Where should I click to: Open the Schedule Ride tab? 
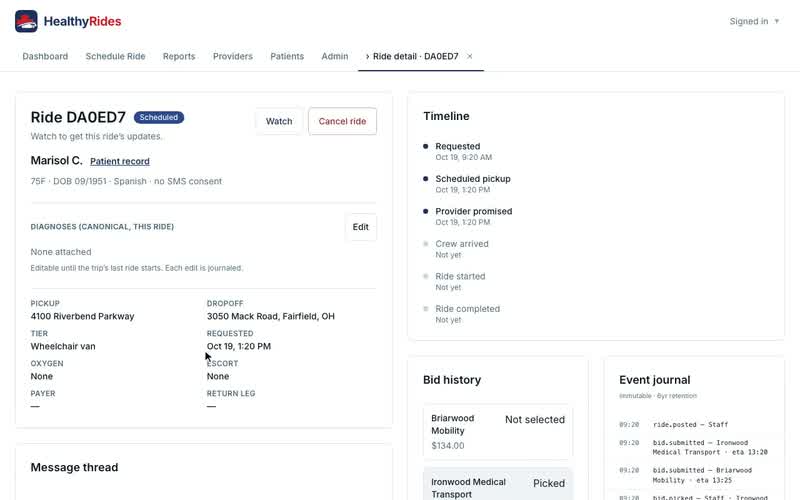coord(115,56)
